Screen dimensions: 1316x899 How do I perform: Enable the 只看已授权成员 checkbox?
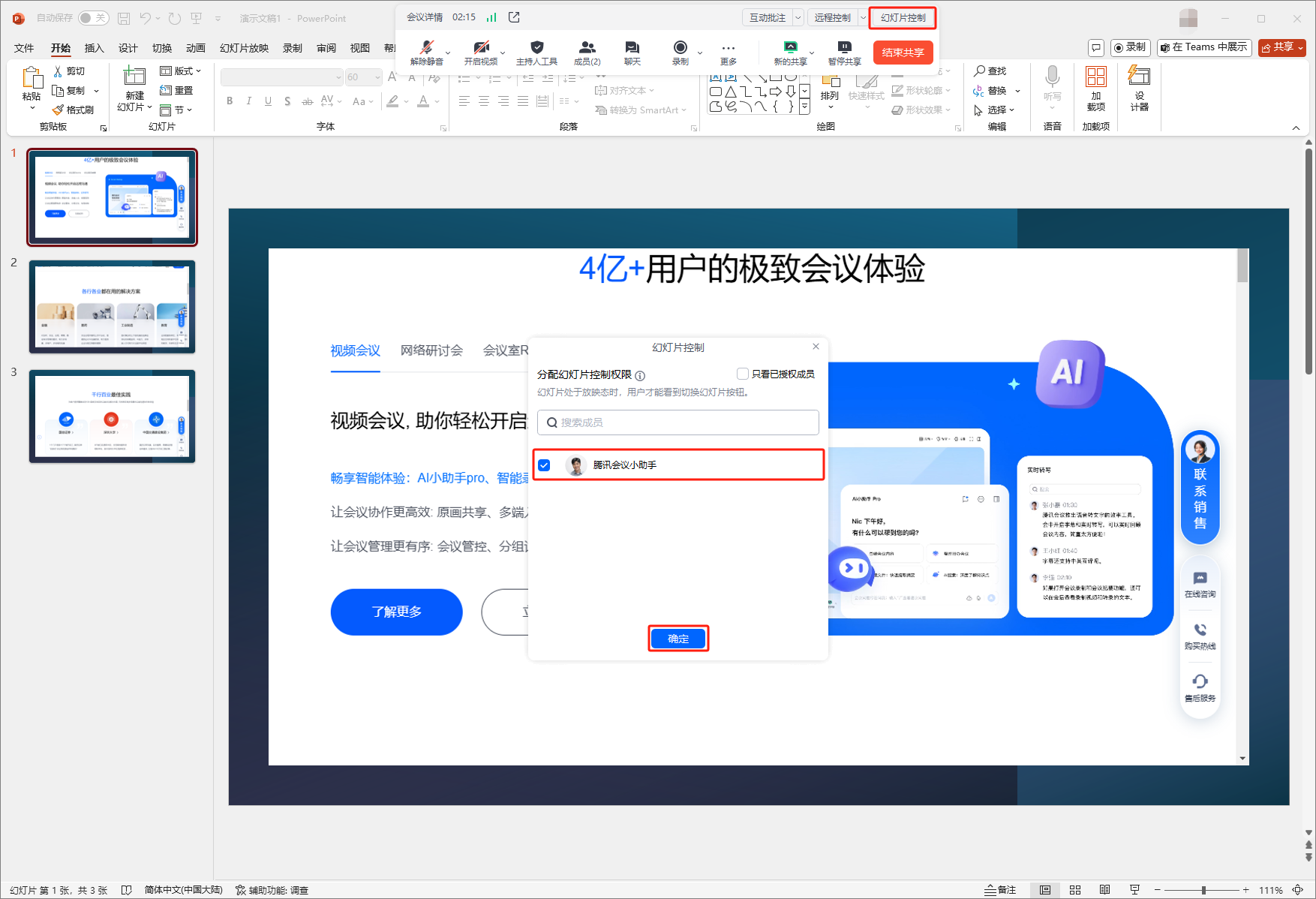pyautogui.click(x=743, y=374)
